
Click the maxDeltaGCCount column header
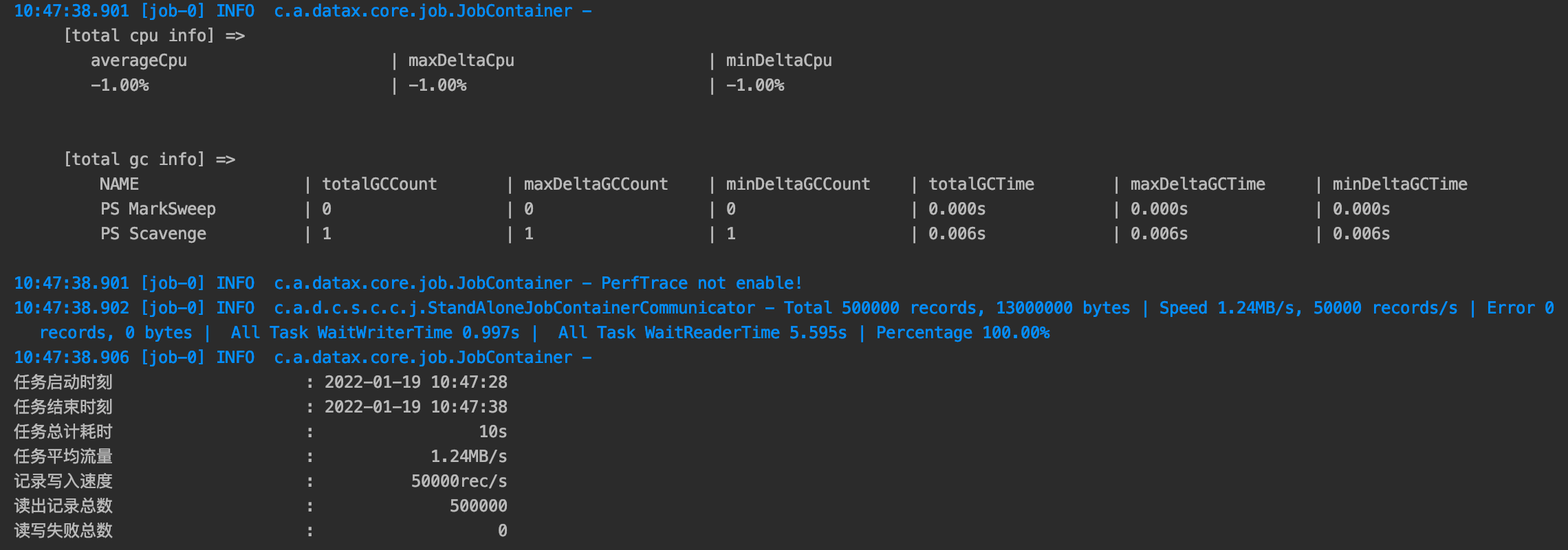(x=596, y=184)
